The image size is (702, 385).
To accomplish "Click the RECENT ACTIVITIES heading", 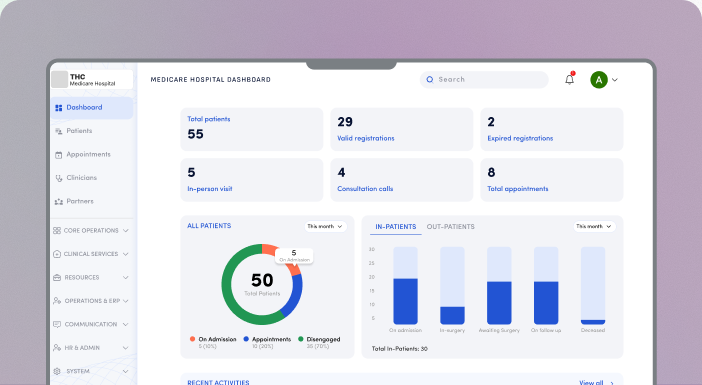I will pos(218,382).
